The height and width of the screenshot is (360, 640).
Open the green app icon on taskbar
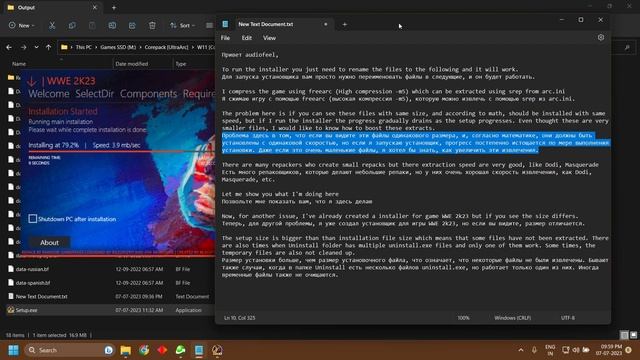(x=180, y=350)
